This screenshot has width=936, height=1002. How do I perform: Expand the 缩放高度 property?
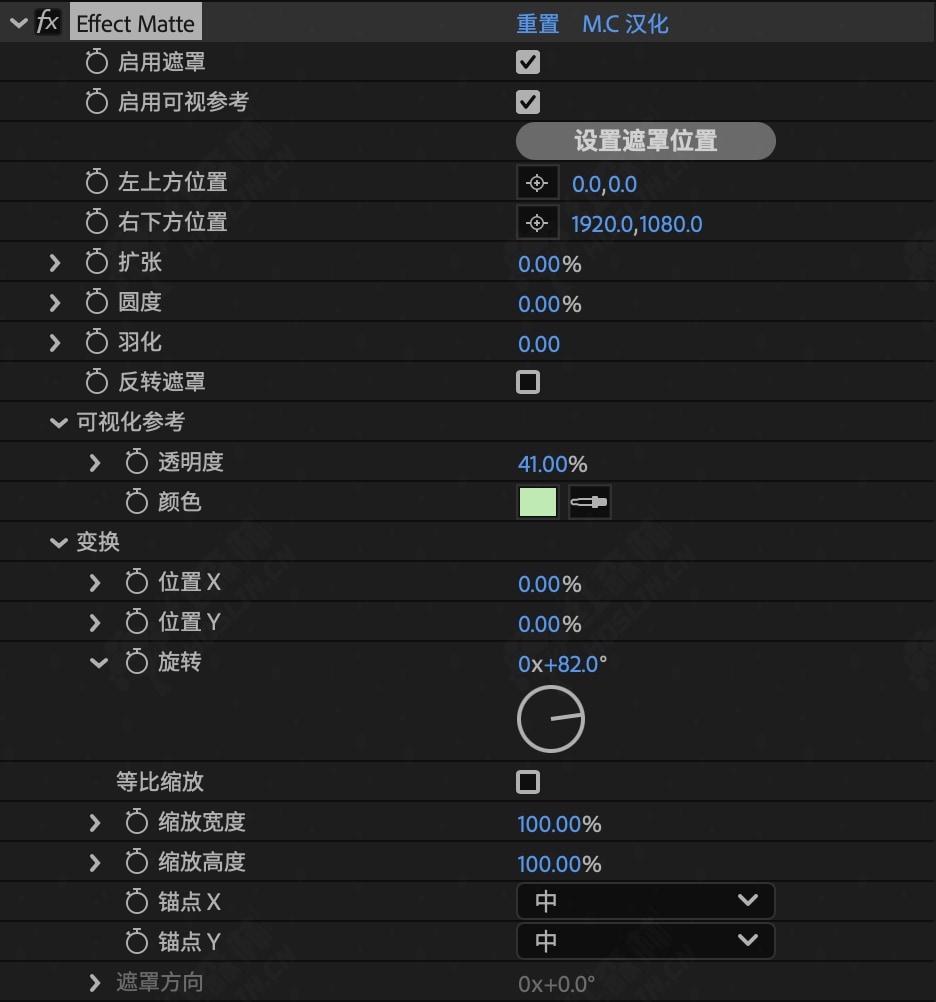[x=95, y=863]
